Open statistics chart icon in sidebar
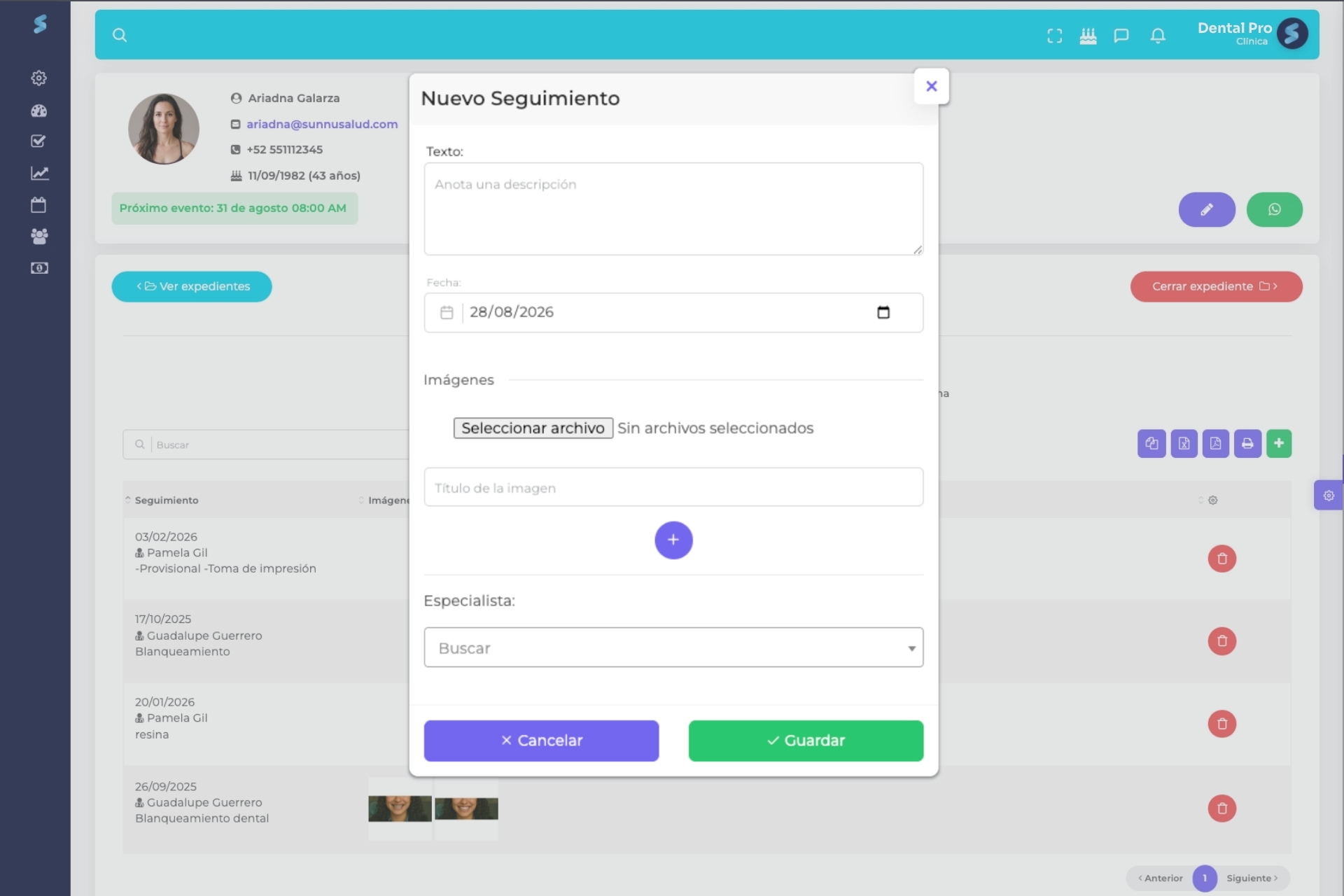This screenshot has width=1344, height=896. point(39,173)
